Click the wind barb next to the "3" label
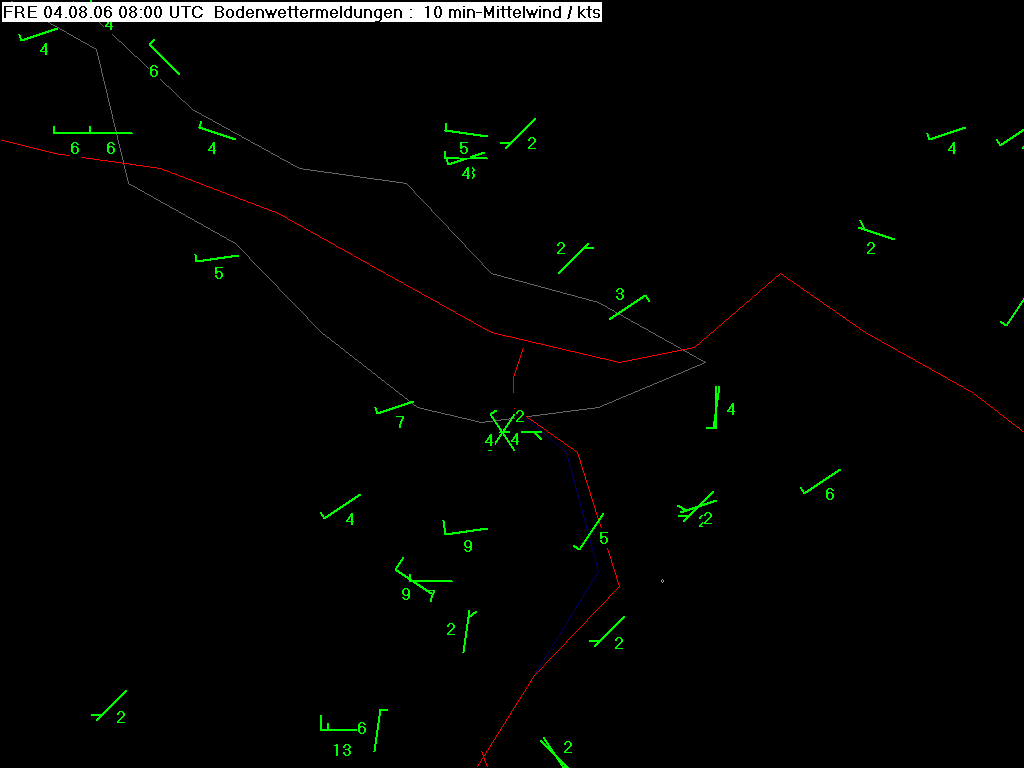Viewport: 1024px width, 768px height. pos(629,307)
